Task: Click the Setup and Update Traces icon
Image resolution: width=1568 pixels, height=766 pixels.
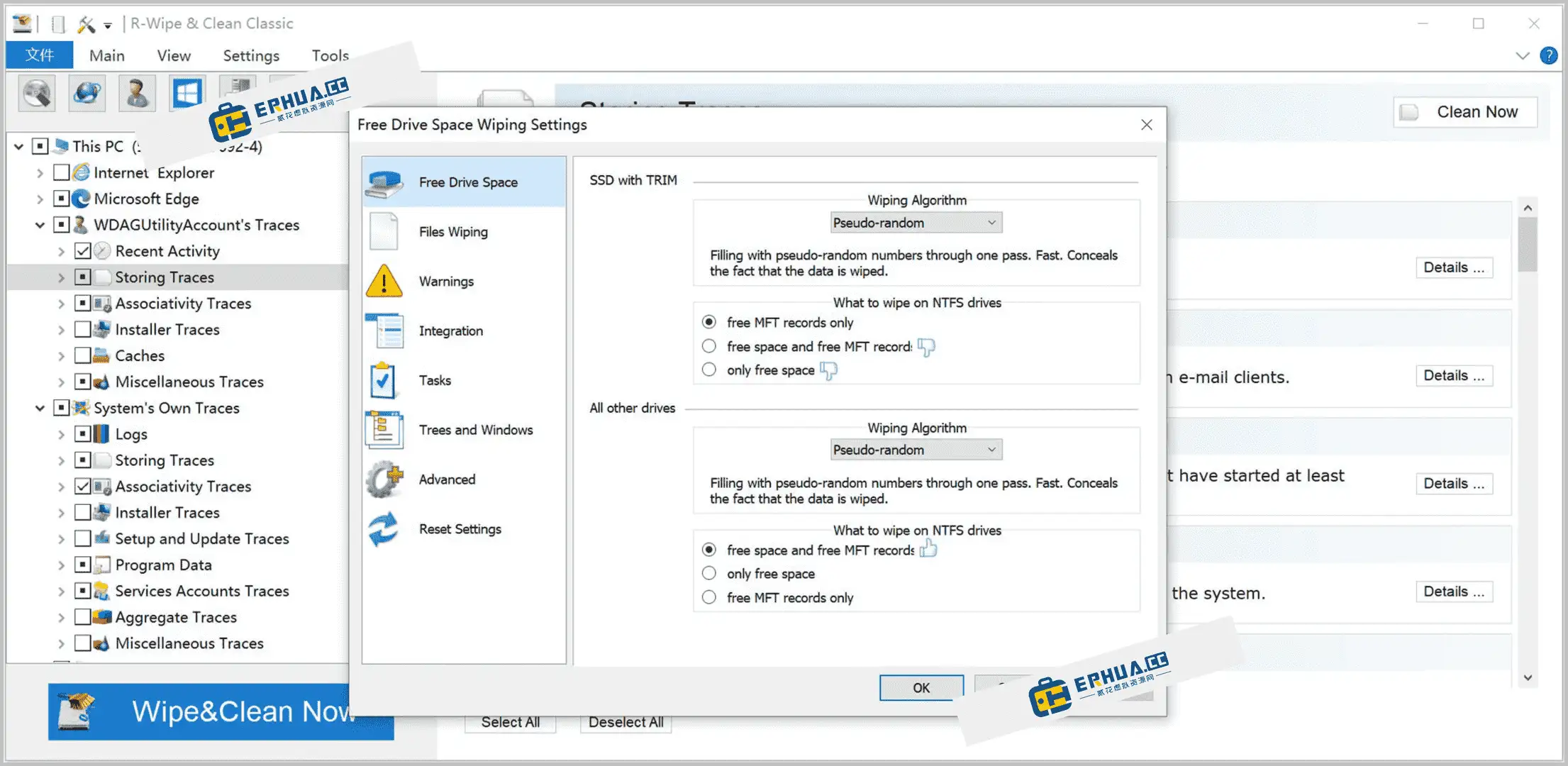Action: [103, 539]
